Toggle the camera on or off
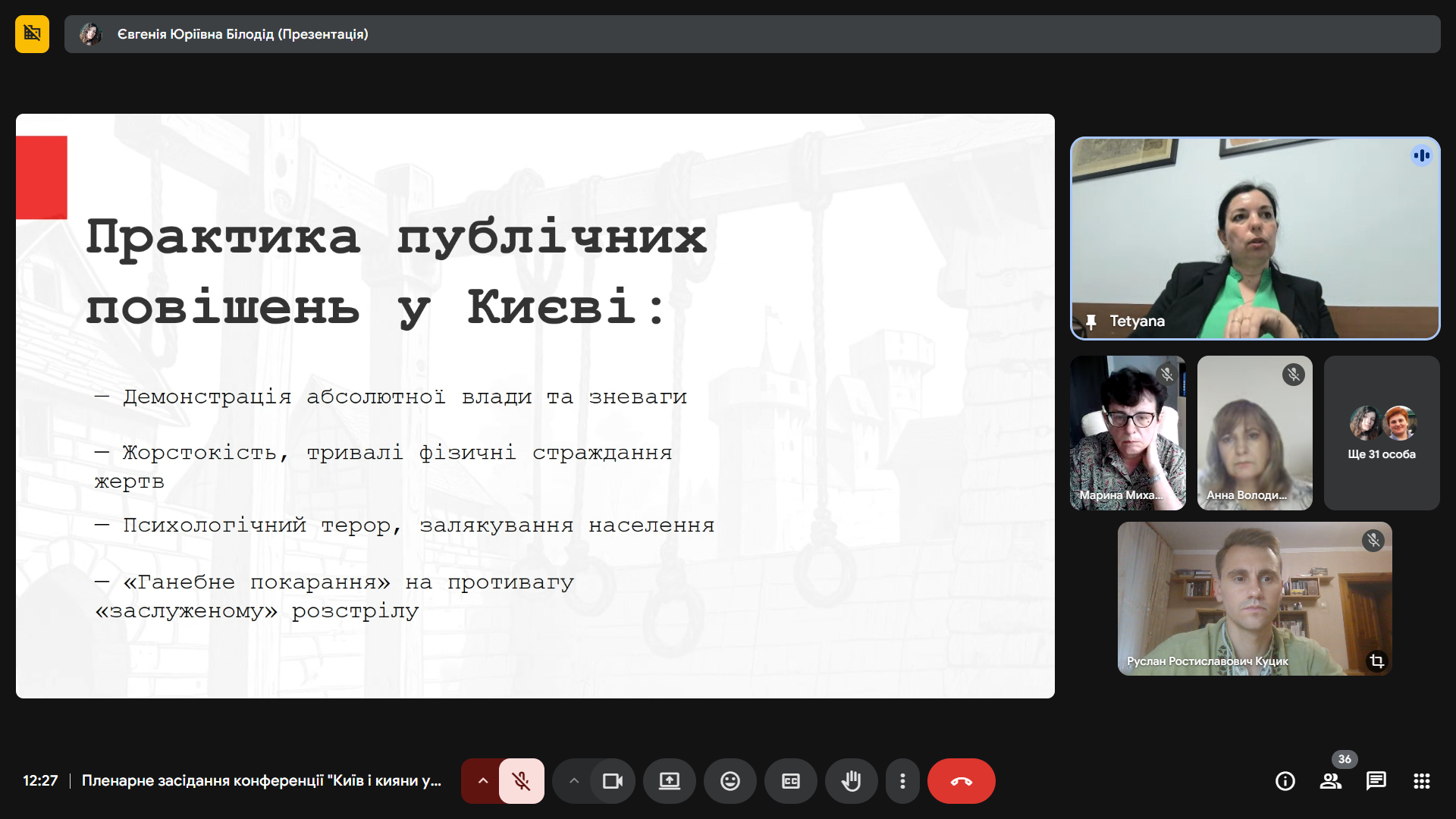This screenshot has height=819, width=1456. pyautogui.click(x=612, y=781)
